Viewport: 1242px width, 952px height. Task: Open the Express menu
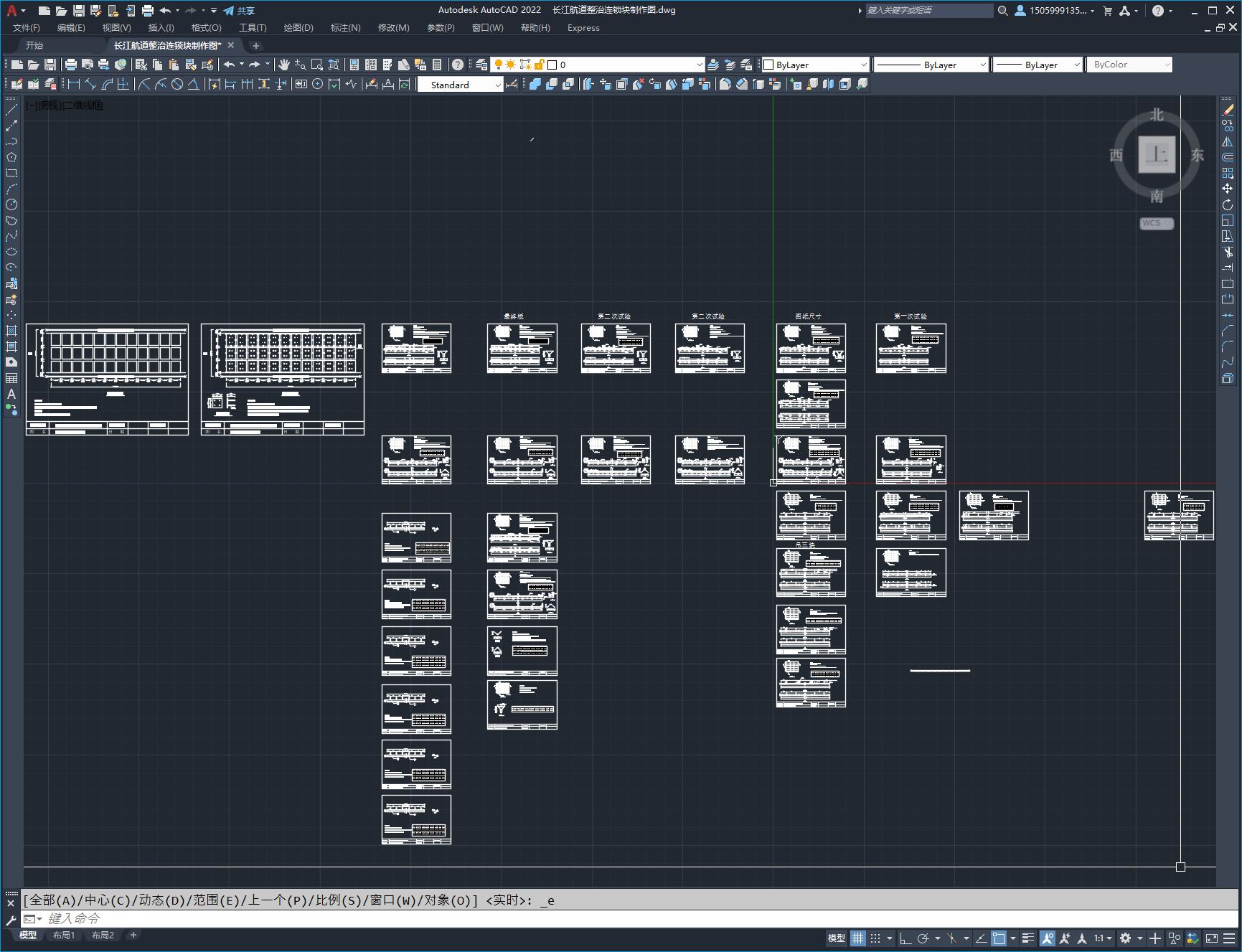(x=583, y=28)
